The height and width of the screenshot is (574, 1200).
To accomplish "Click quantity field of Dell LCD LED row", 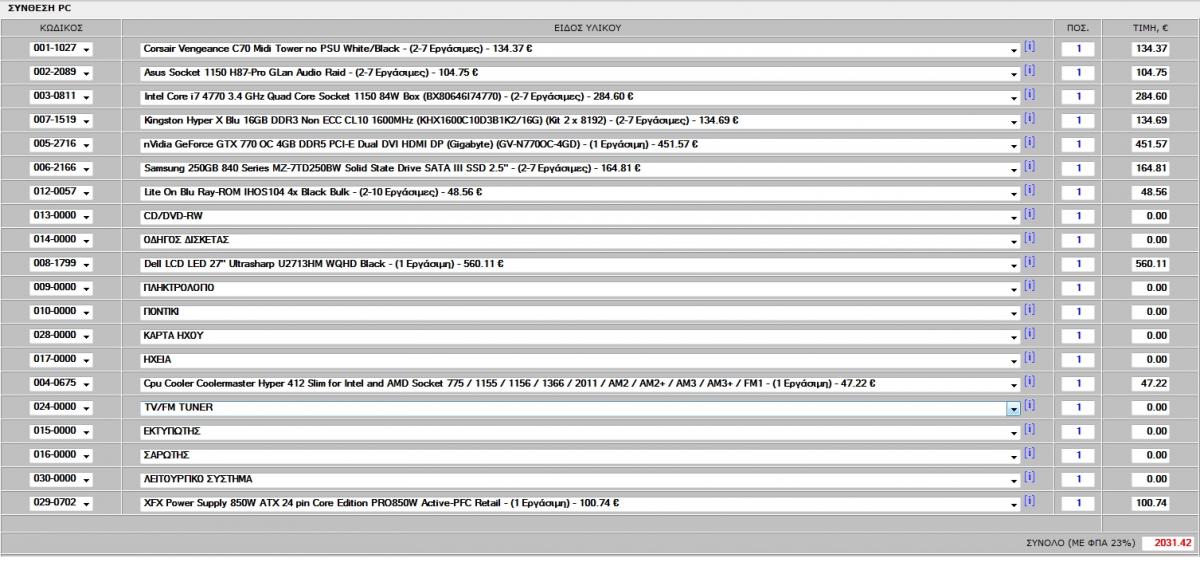I will tap(1078, 264).
